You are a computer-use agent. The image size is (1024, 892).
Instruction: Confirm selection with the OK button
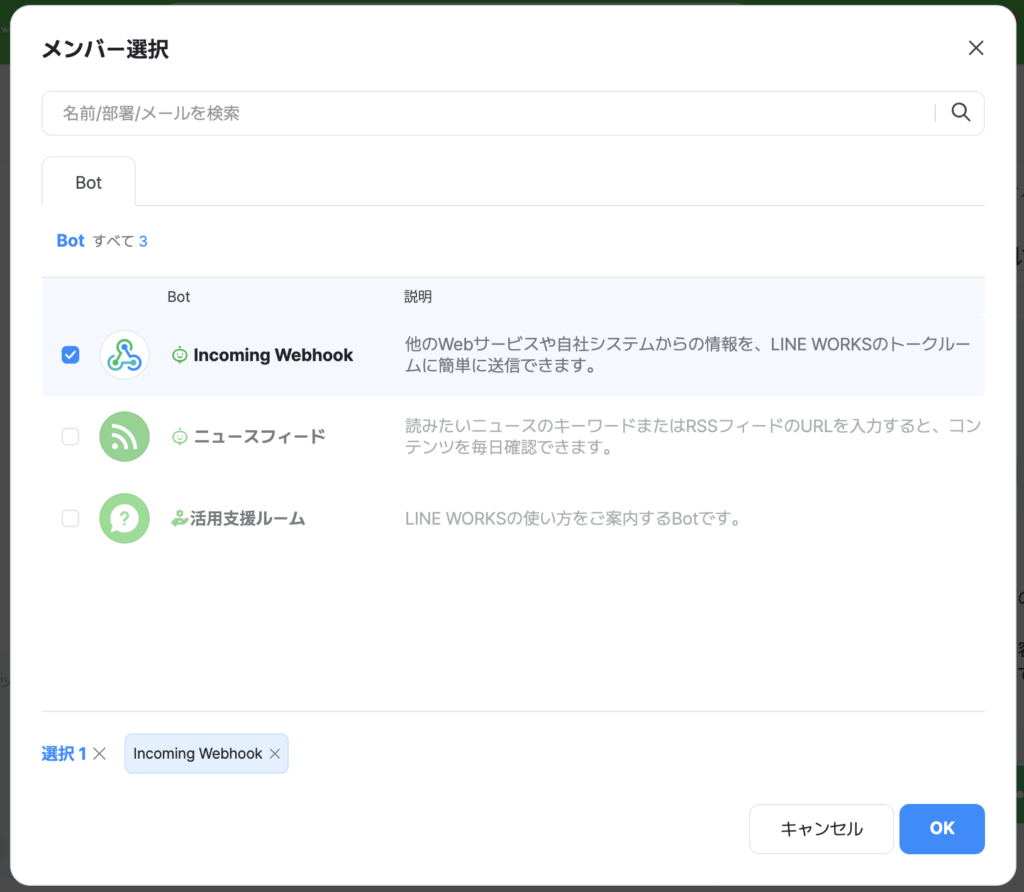click(942, 829)
